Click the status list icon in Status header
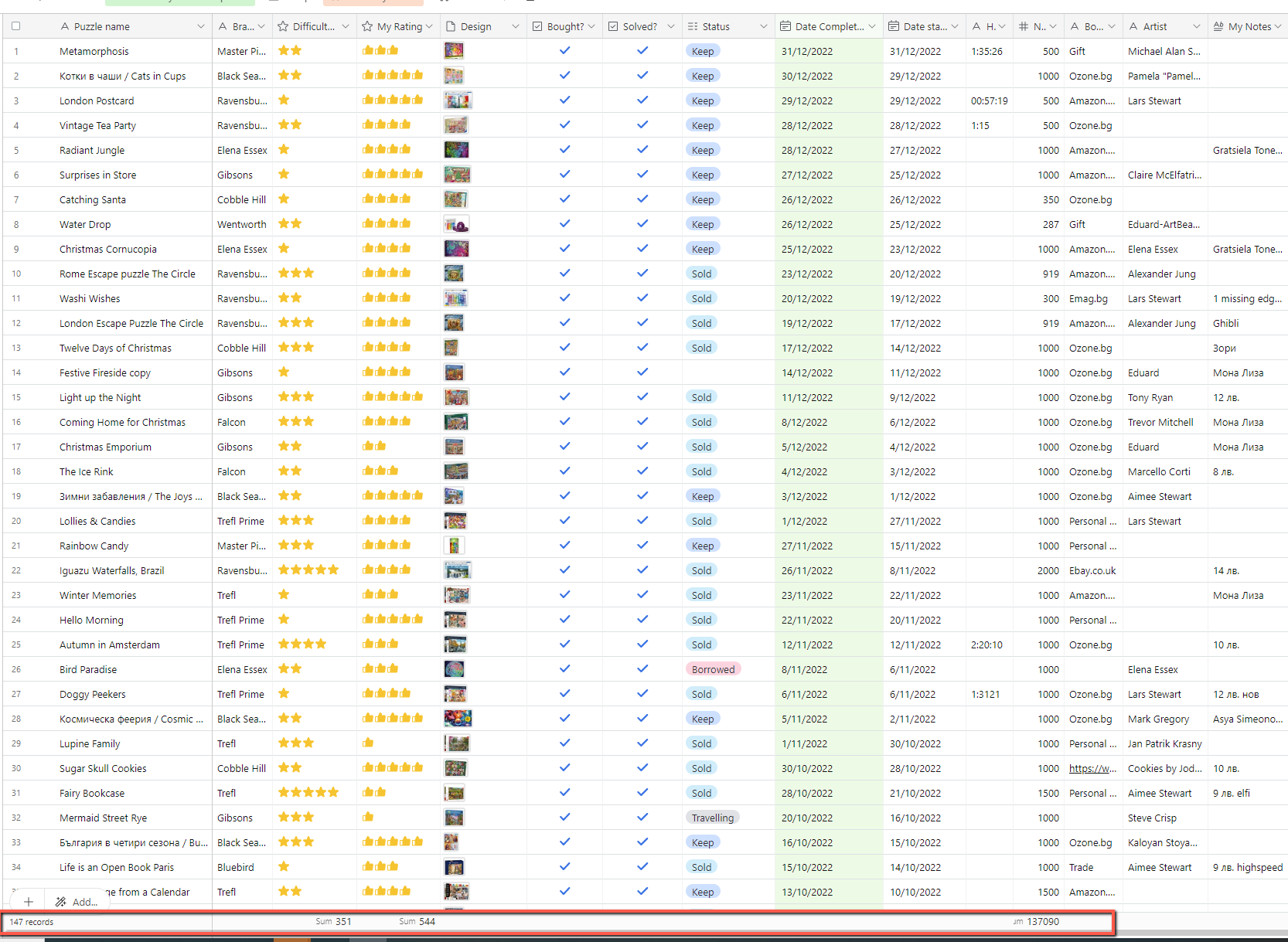This screenshot has height=942, width=1288. tap(693, 26)
